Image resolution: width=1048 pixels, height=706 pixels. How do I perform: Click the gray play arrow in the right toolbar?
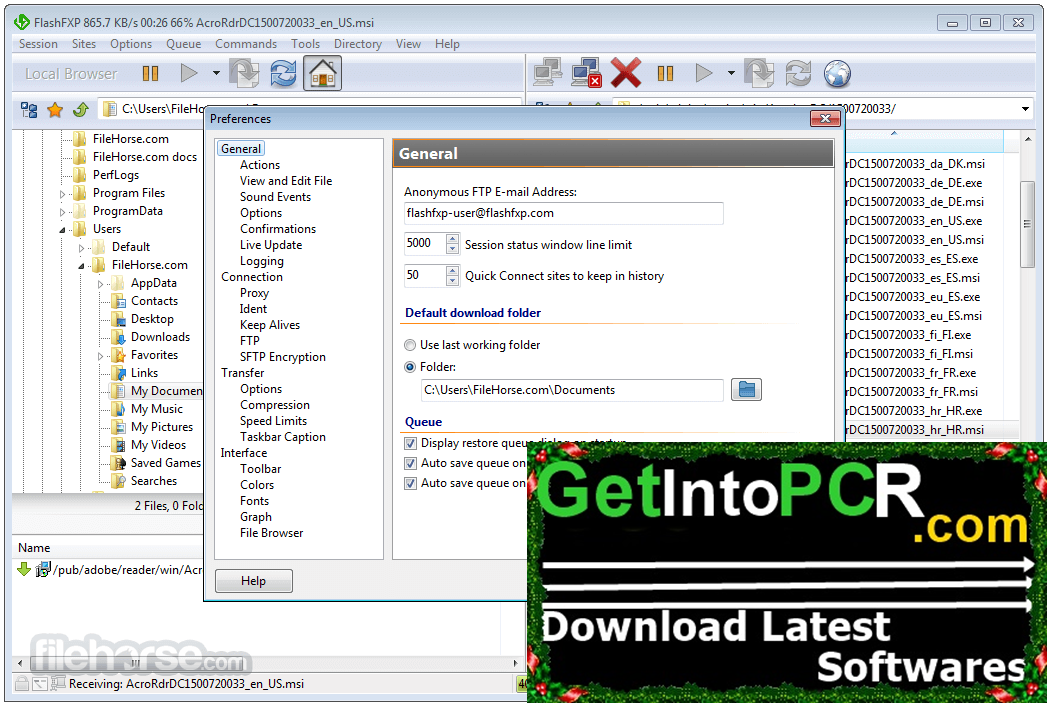click(x=704, y=73)
